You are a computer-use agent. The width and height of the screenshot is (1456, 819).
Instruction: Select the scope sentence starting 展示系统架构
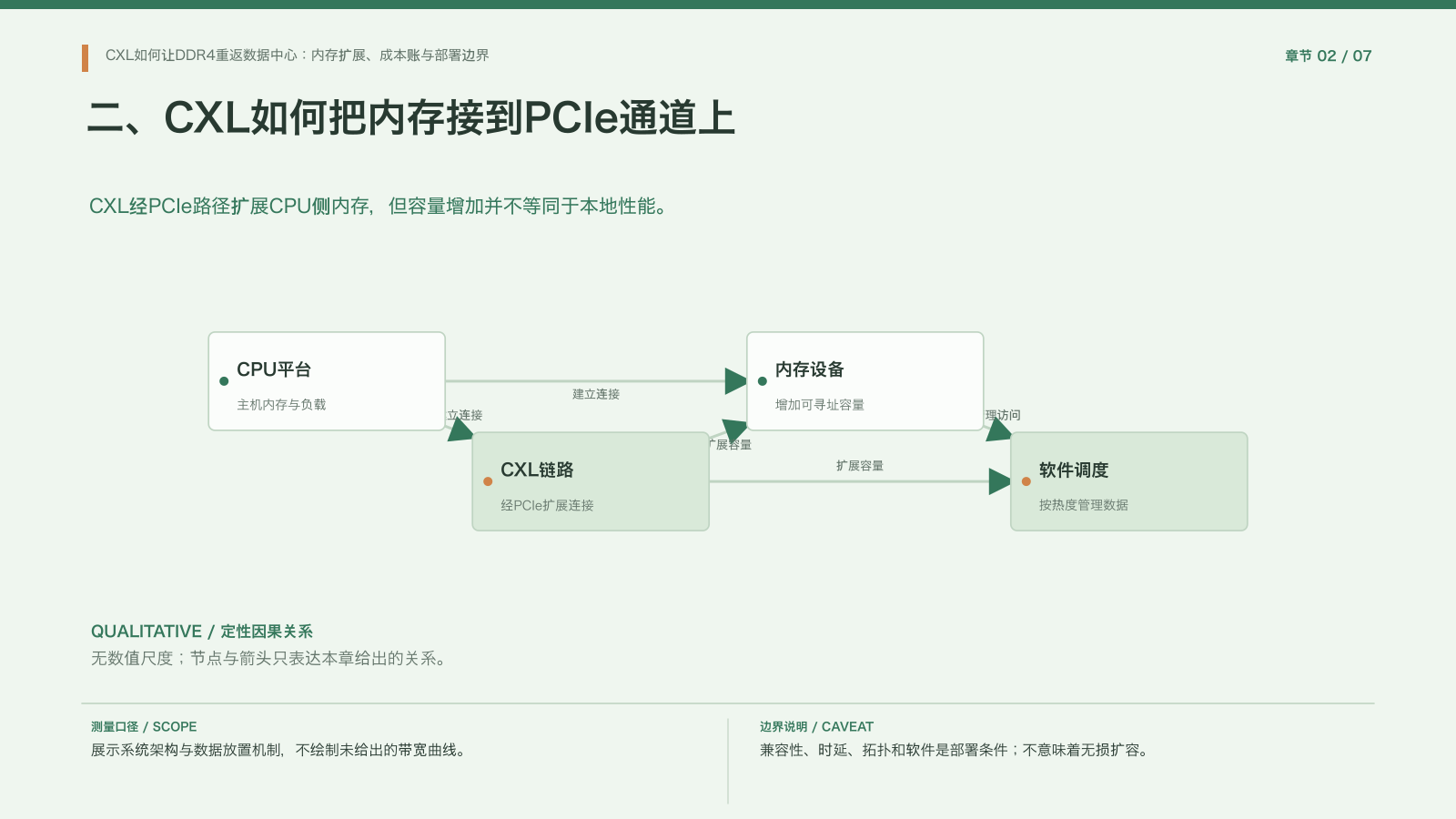coord(280,750)
